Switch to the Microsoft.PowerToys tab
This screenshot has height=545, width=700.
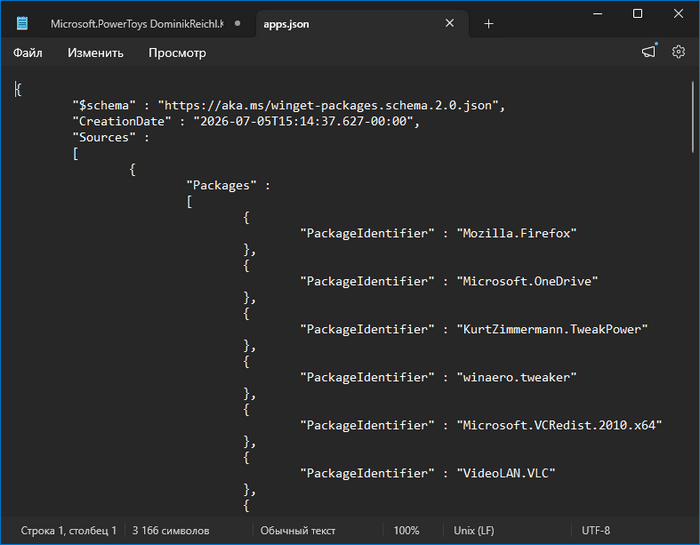click(136, 24)
